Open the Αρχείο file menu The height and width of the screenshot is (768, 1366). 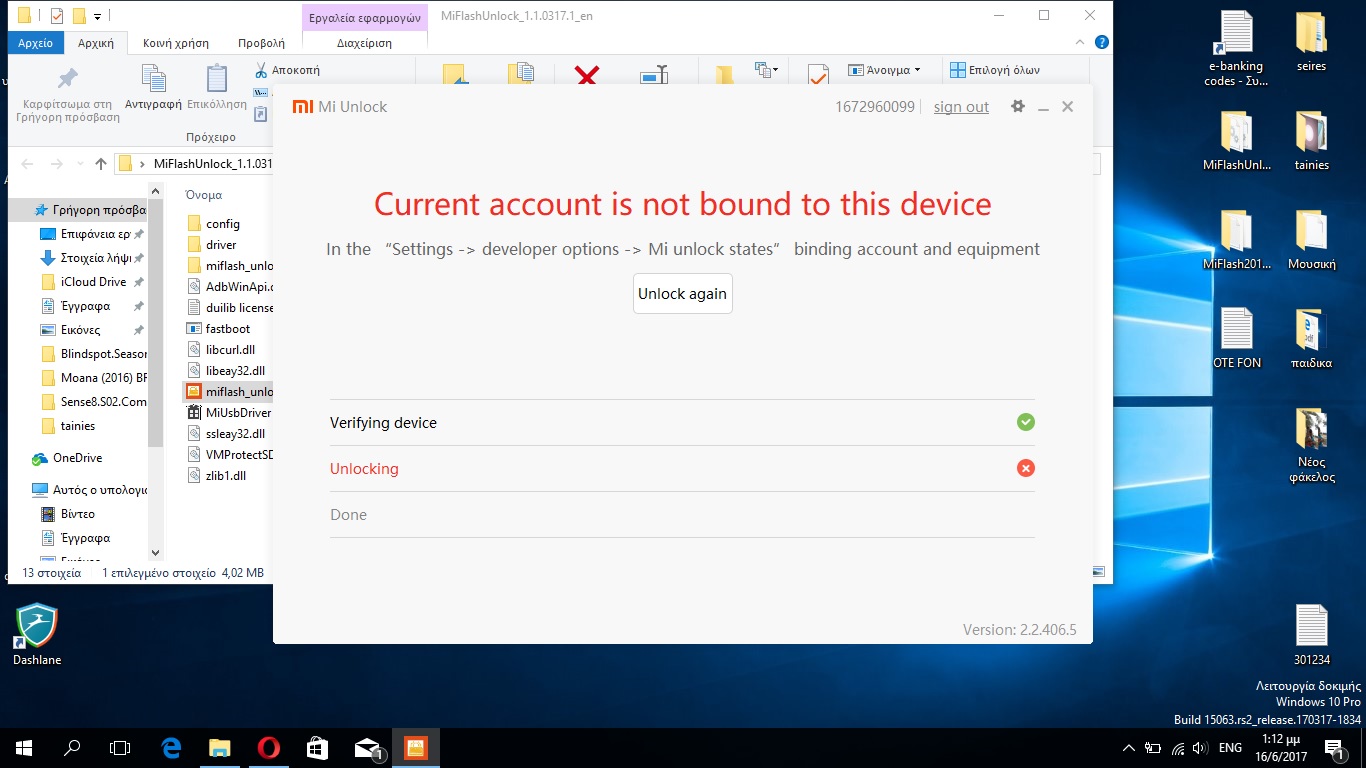click(x=36, y=43)
